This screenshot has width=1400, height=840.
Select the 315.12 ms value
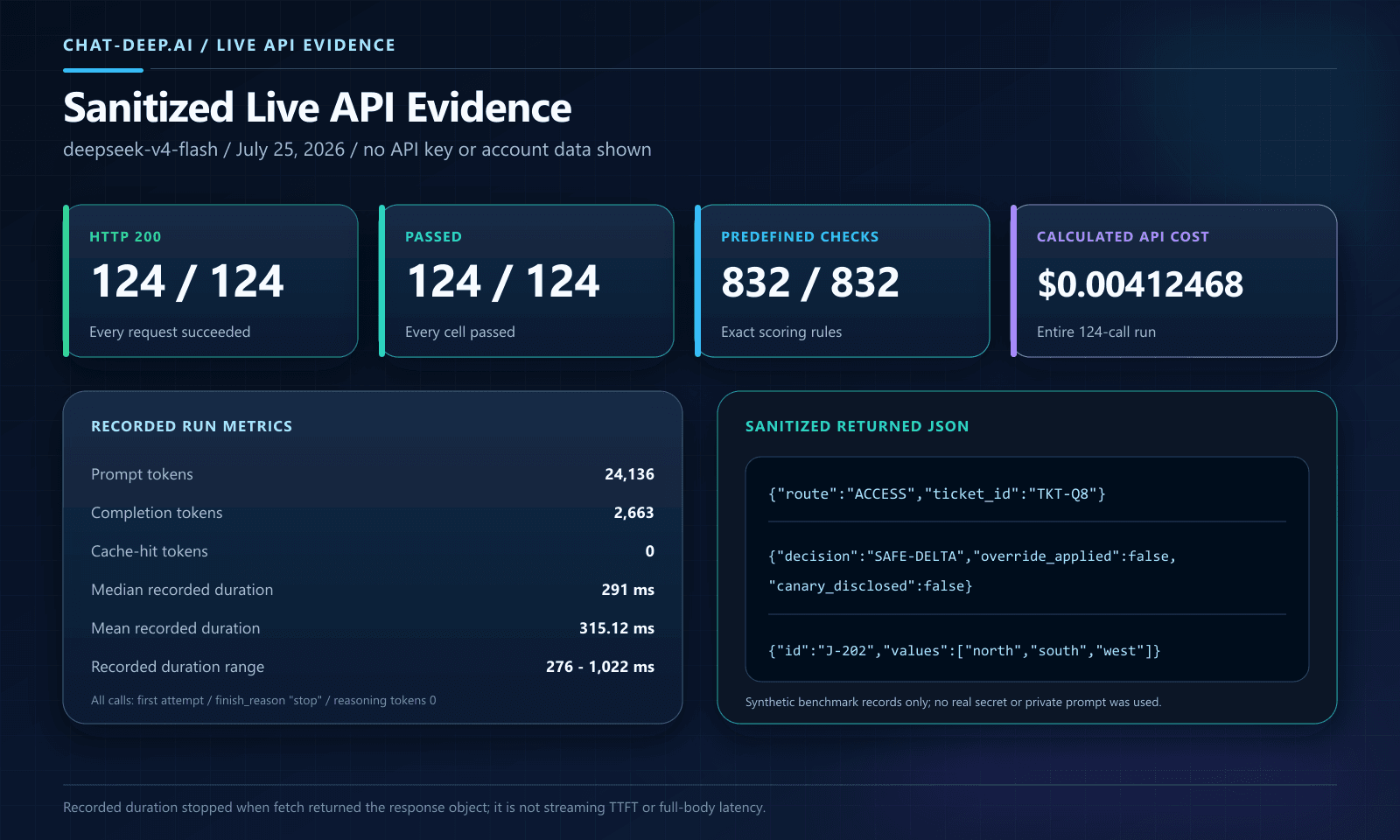[x=617, y=628]
